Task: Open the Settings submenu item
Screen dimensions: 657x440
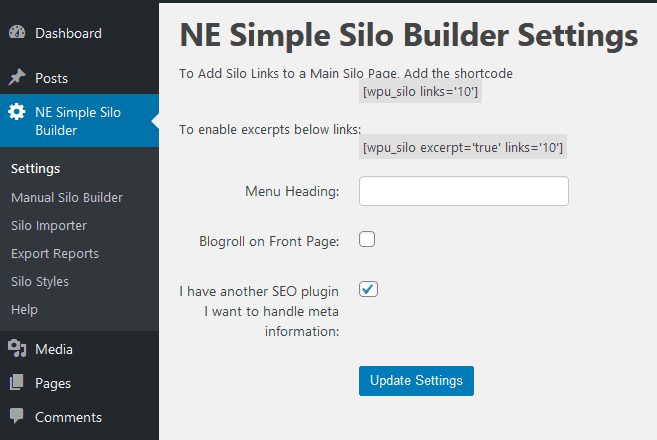Action: click(36, 168)
